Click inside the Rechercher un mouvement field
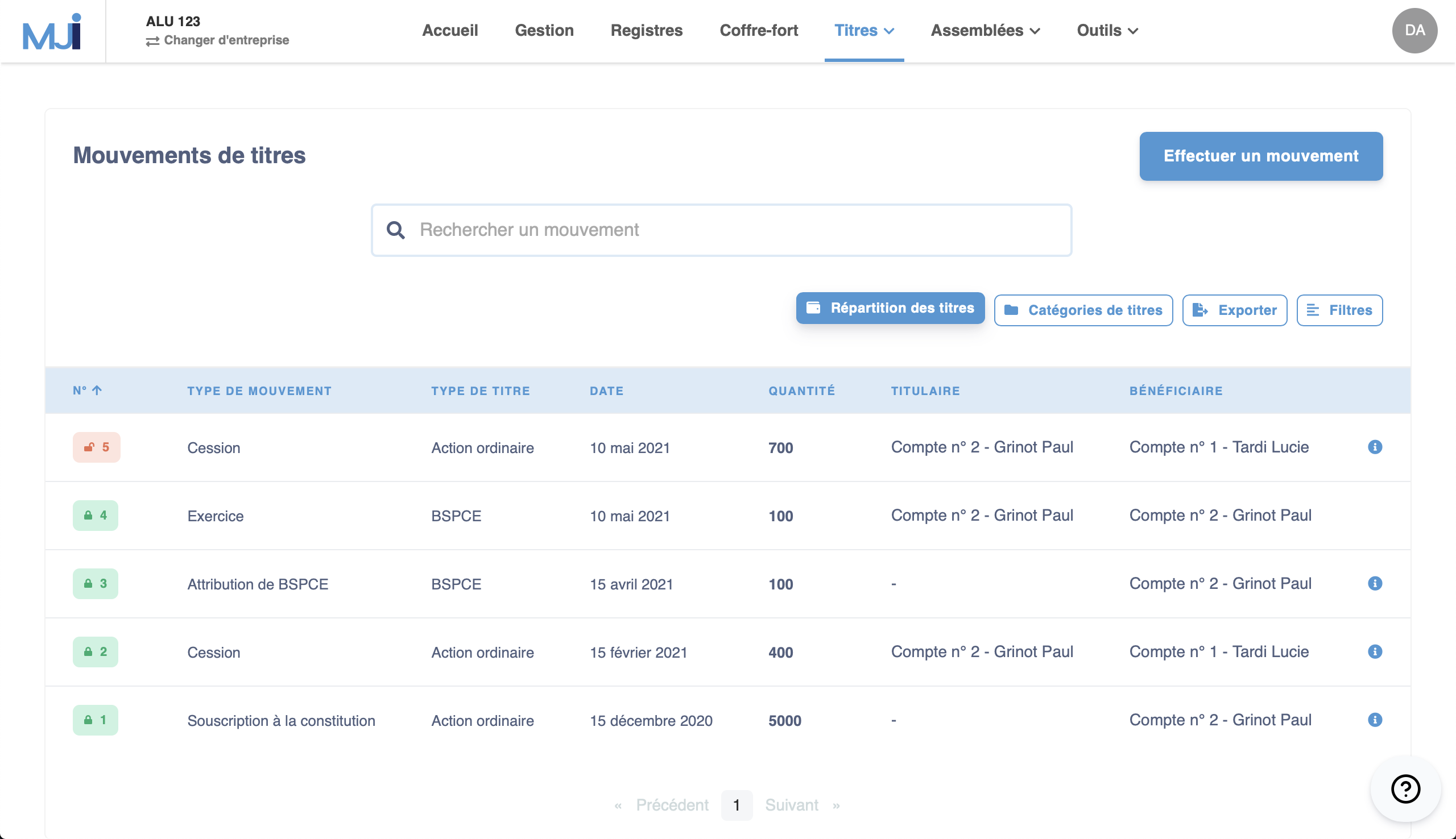 (721, 229)
